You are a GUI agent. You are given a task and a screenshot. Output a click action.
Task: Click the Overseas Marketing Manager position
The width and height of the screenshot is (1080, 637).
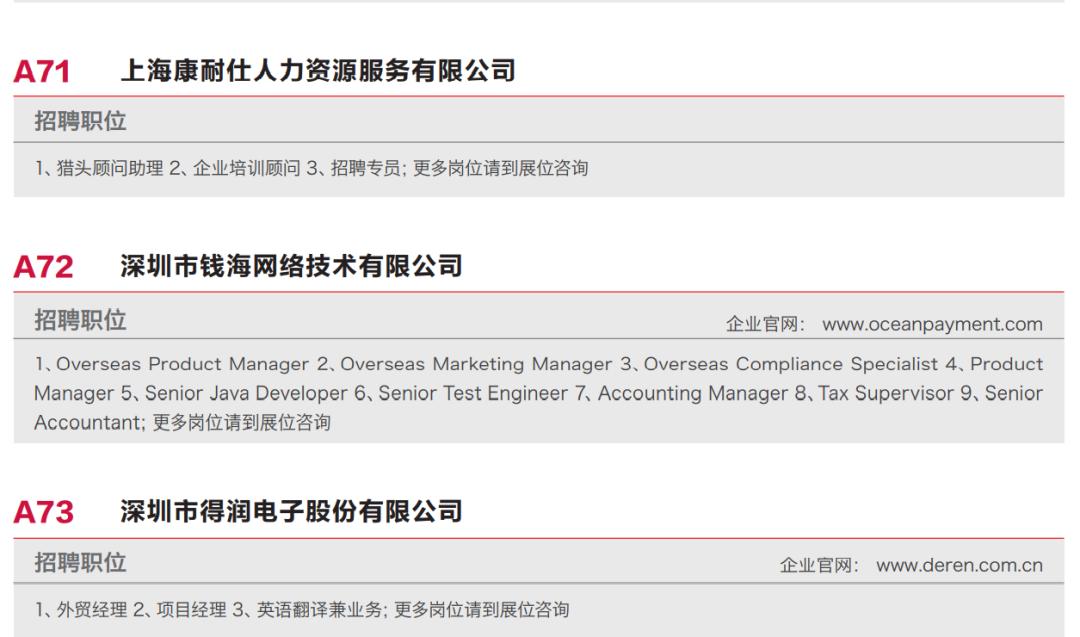coord(475,364)
